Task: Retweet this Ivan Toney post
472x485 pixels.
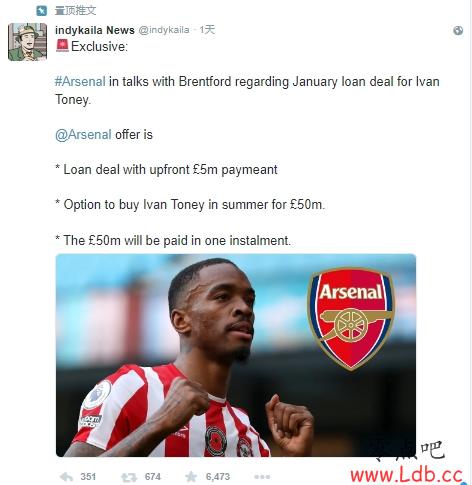Action: click(129, 477)
